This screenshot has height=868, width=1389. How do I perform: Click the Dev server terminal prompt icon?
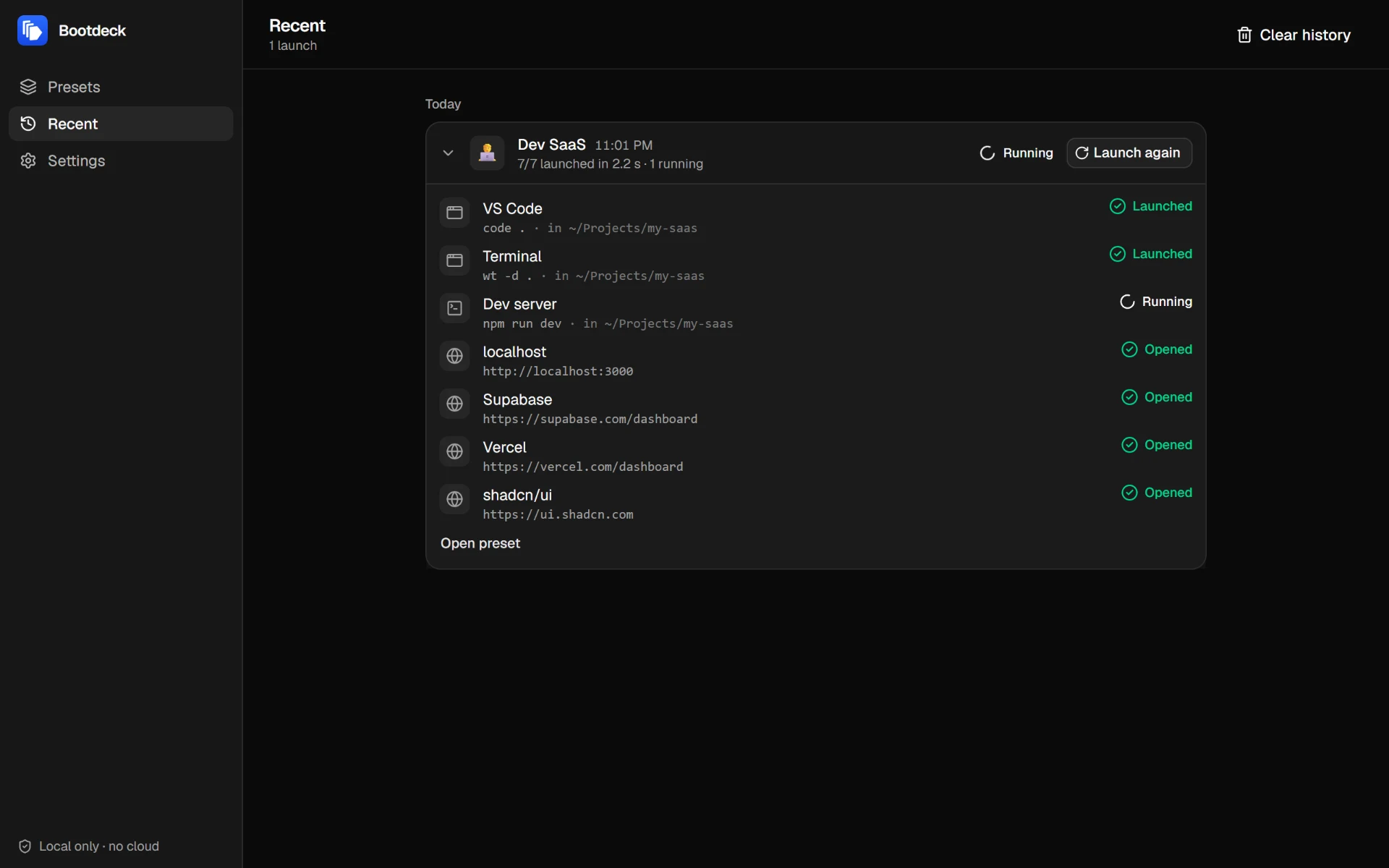pos(454,308)
